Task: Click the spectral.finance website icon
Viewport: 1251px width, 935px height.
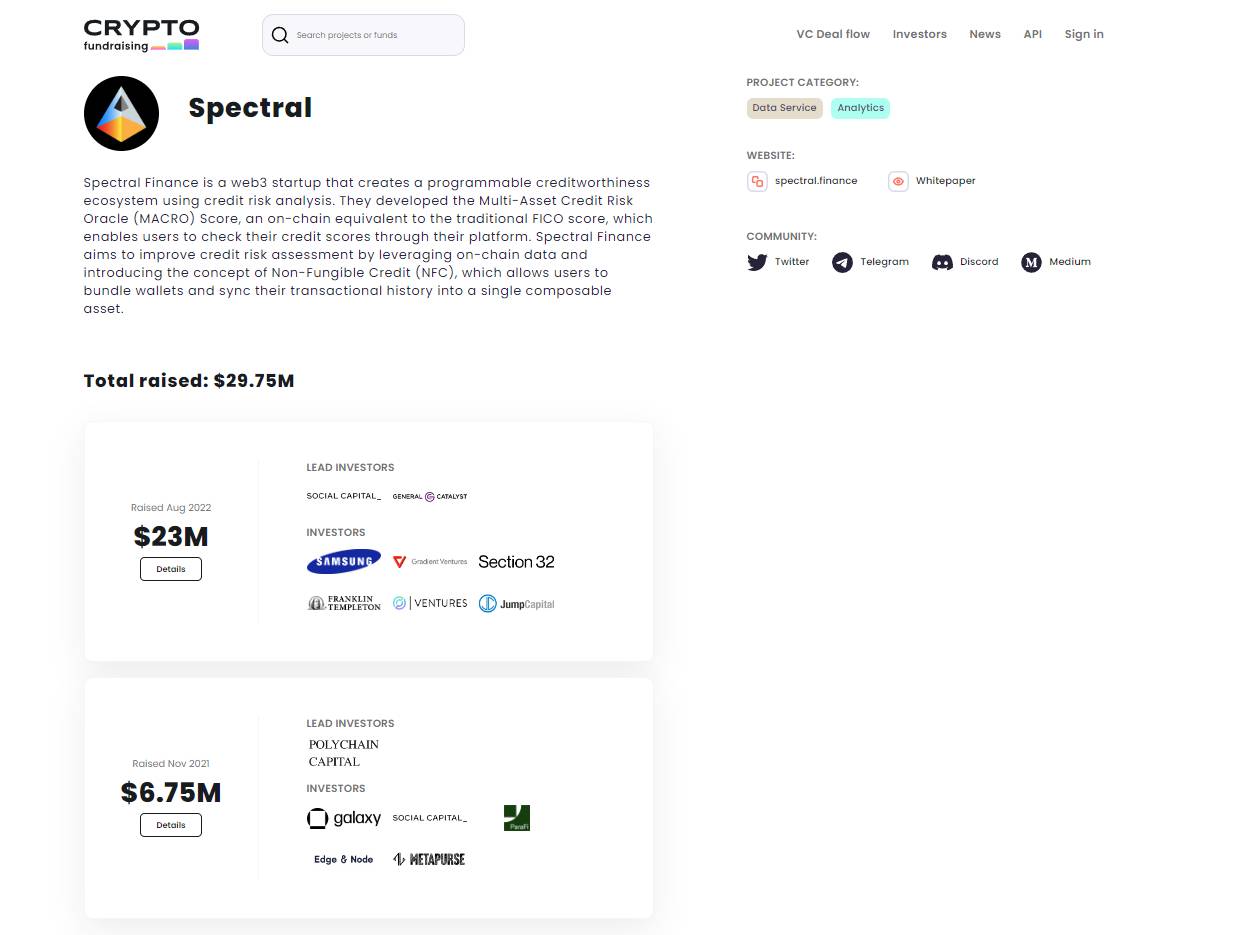Action: click(757, 181)
